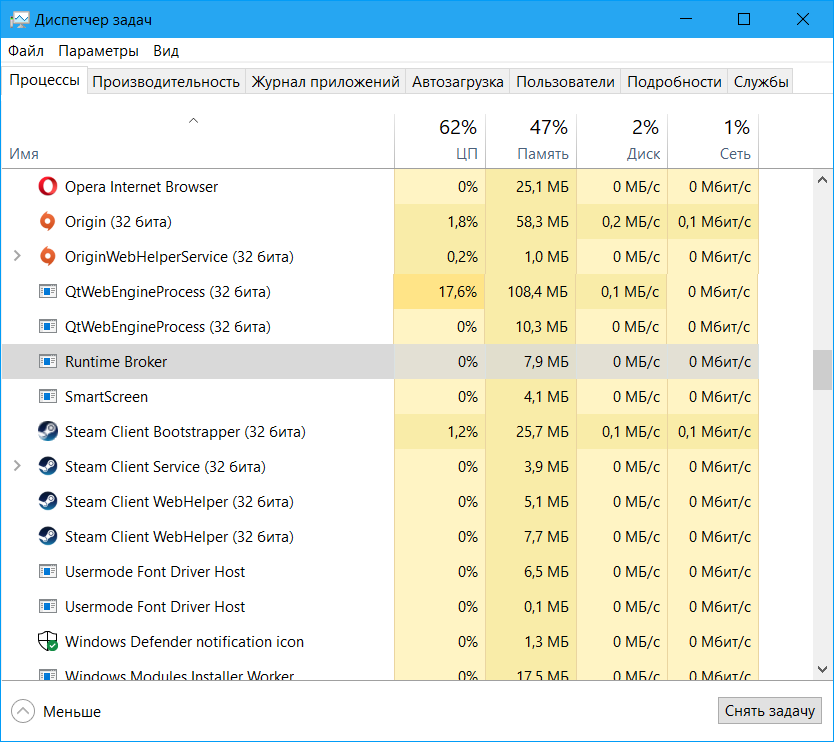Select the Windows Defender notification icon name
834x742 pixels.
(x=184, y=641)
